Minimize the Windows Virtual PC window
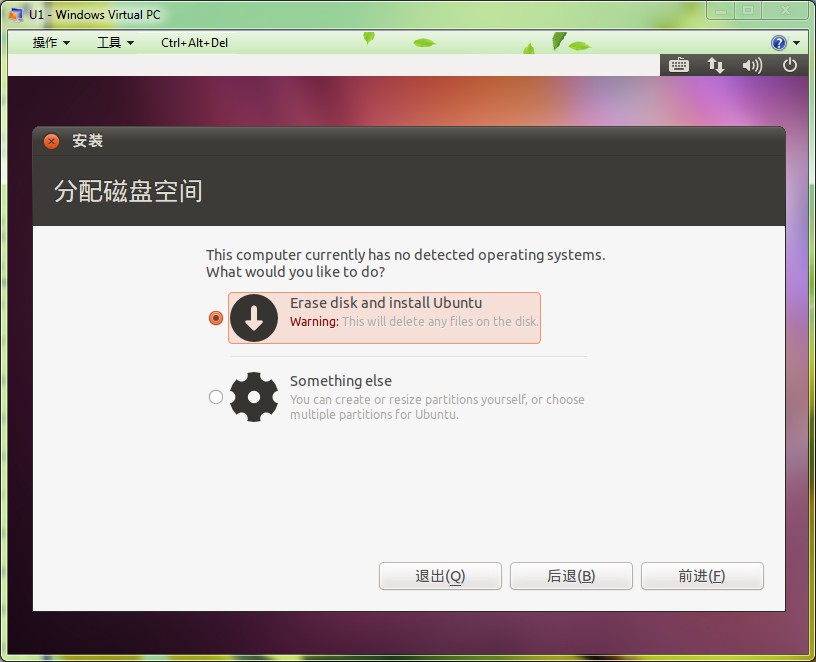The height and width of the screenshot is (662, 816). (721, 10)
